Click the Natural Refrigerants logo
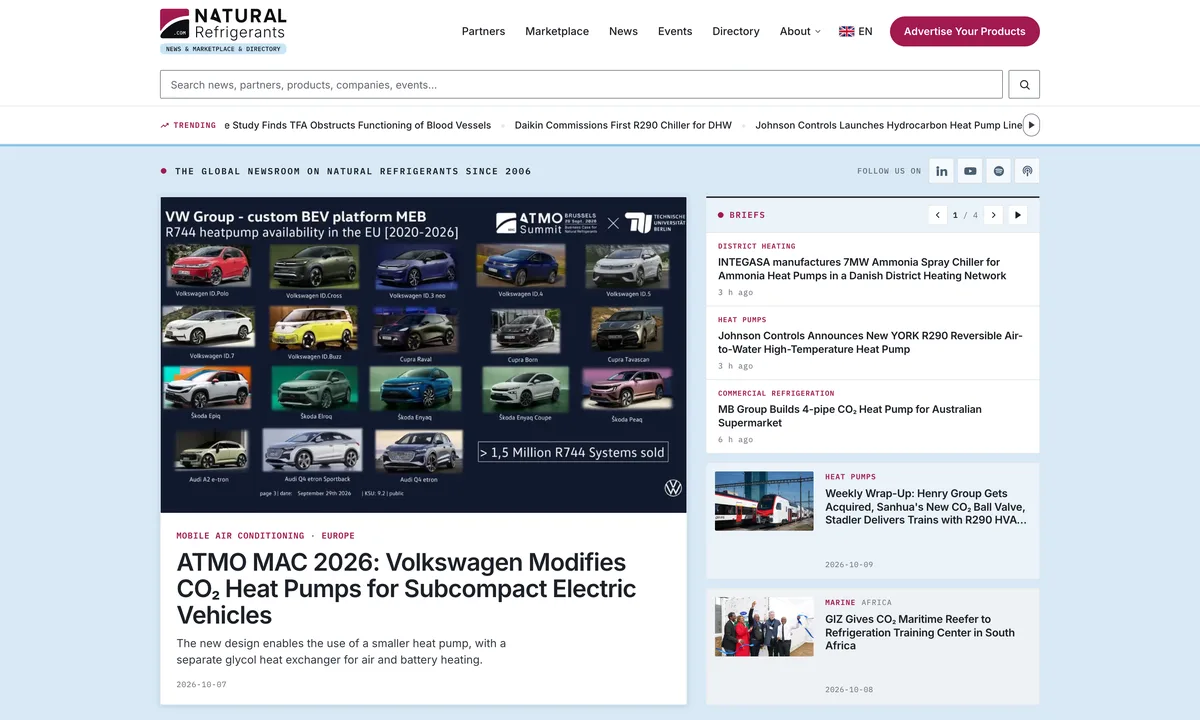This screenshot has width=1200, height=720. click(x=223, y=30)
